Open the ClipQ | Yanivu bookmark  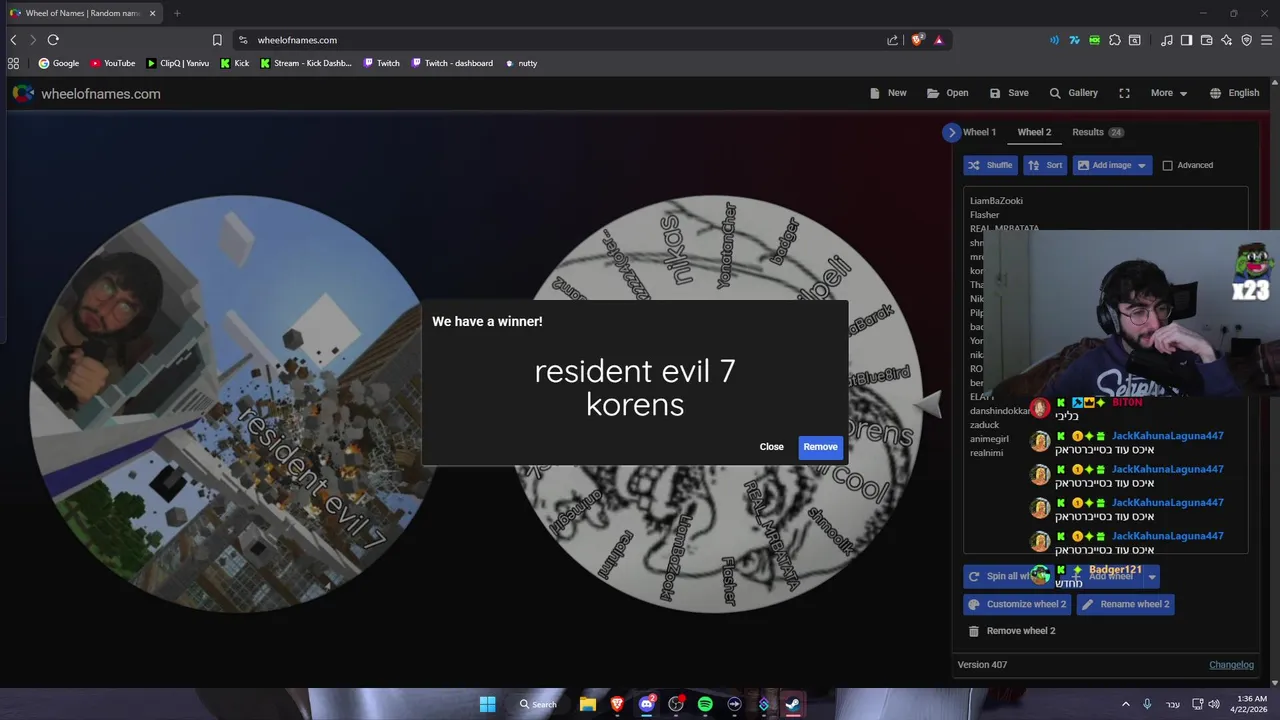(178, 63)
